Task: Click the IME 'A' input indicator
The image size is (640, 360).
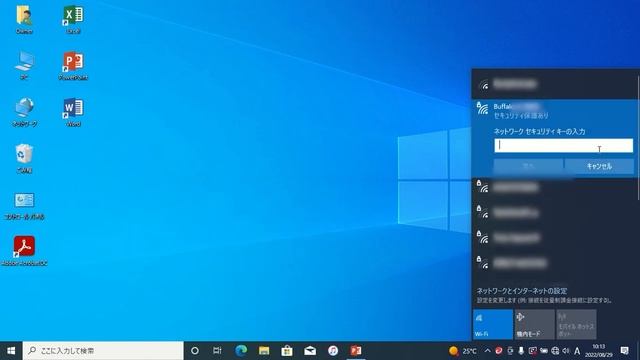Action: (577, 351)
